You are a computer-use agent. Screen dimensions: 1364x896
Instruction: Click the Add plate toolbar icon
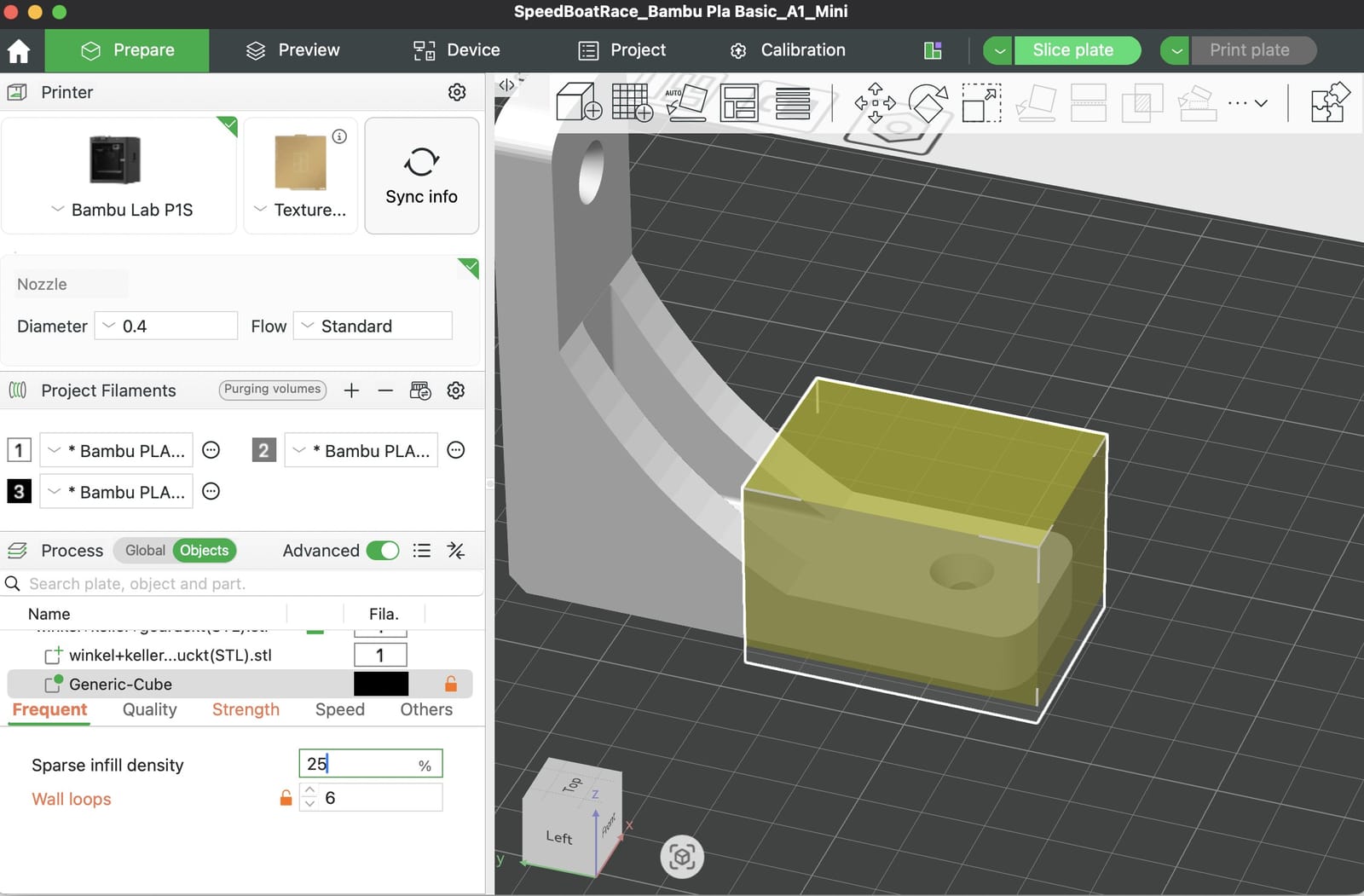click(632, 102)
